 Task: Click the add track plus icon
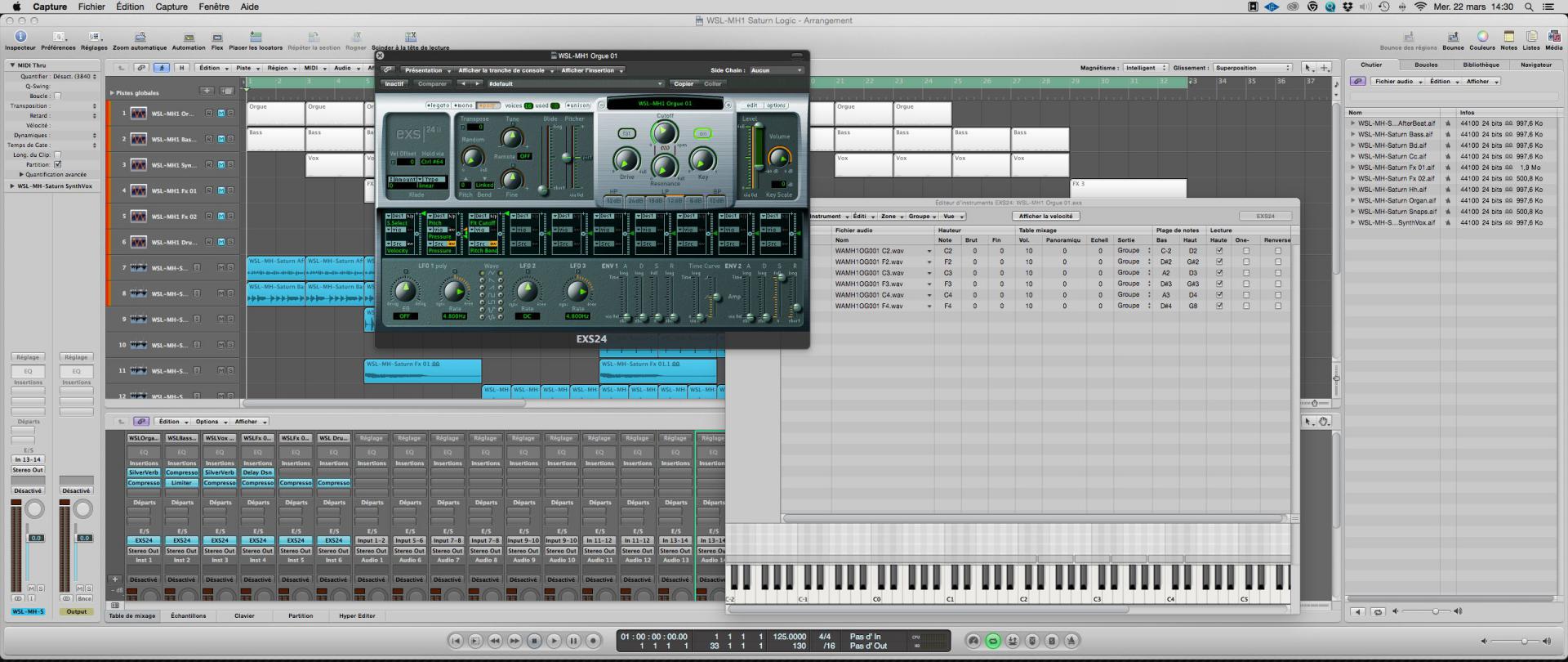click(x=207, y=91)
